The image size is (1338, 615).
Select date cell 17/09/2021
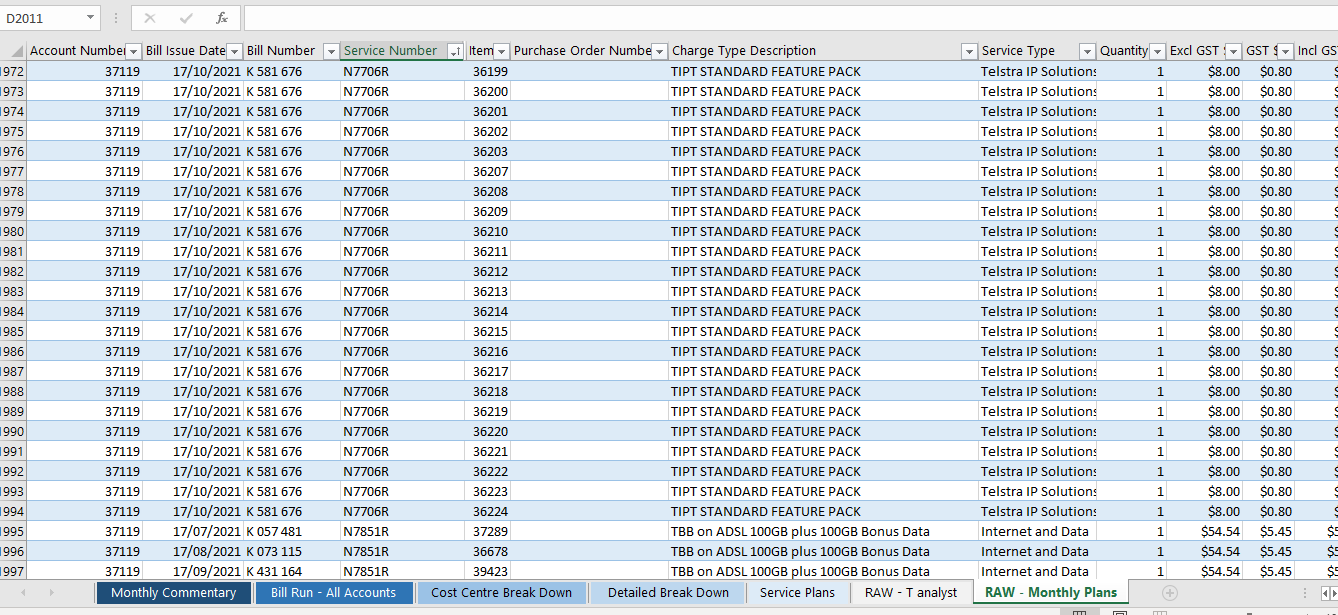click(x=194, y=571)
